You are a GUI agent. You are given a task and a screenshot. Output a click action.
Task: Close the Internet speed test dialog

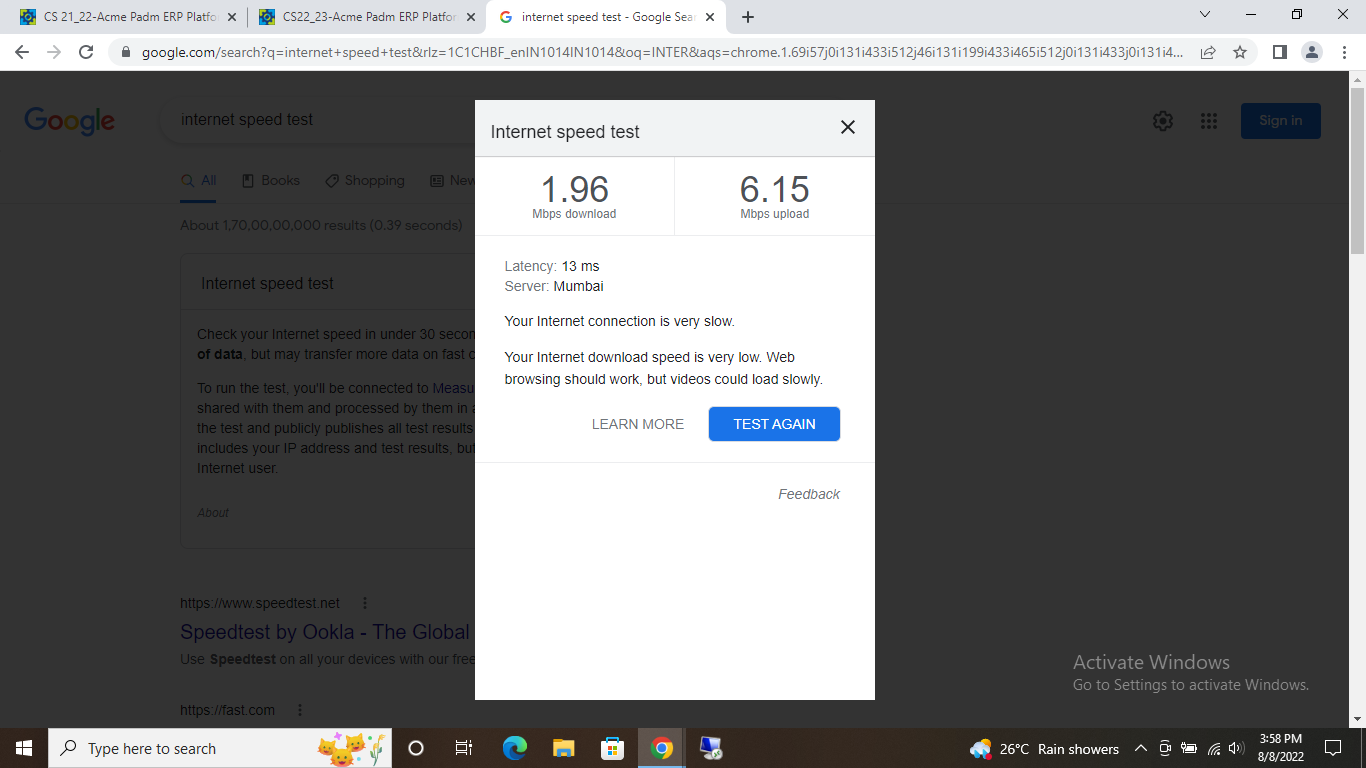coord(848,127)
